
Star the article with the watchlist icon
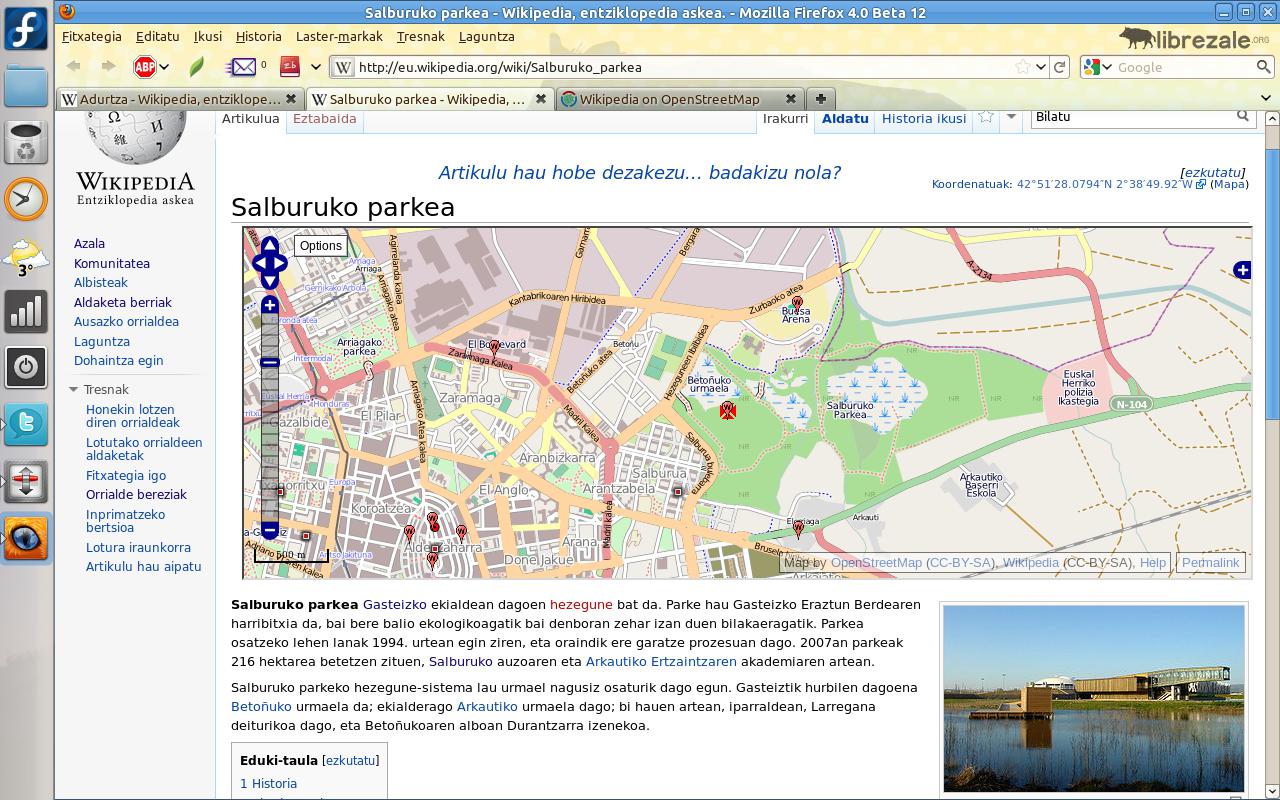click(x=986, y=118)
